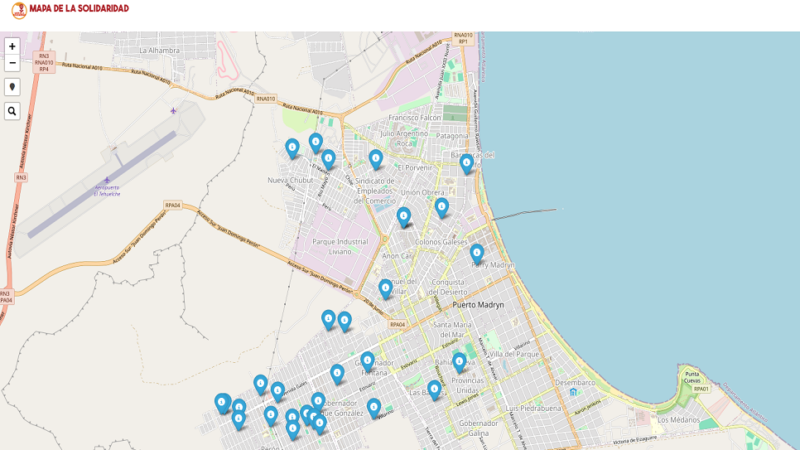Zoom out the map with minus button
Screen dimensions: 800x450
click(x=12, y=63)
